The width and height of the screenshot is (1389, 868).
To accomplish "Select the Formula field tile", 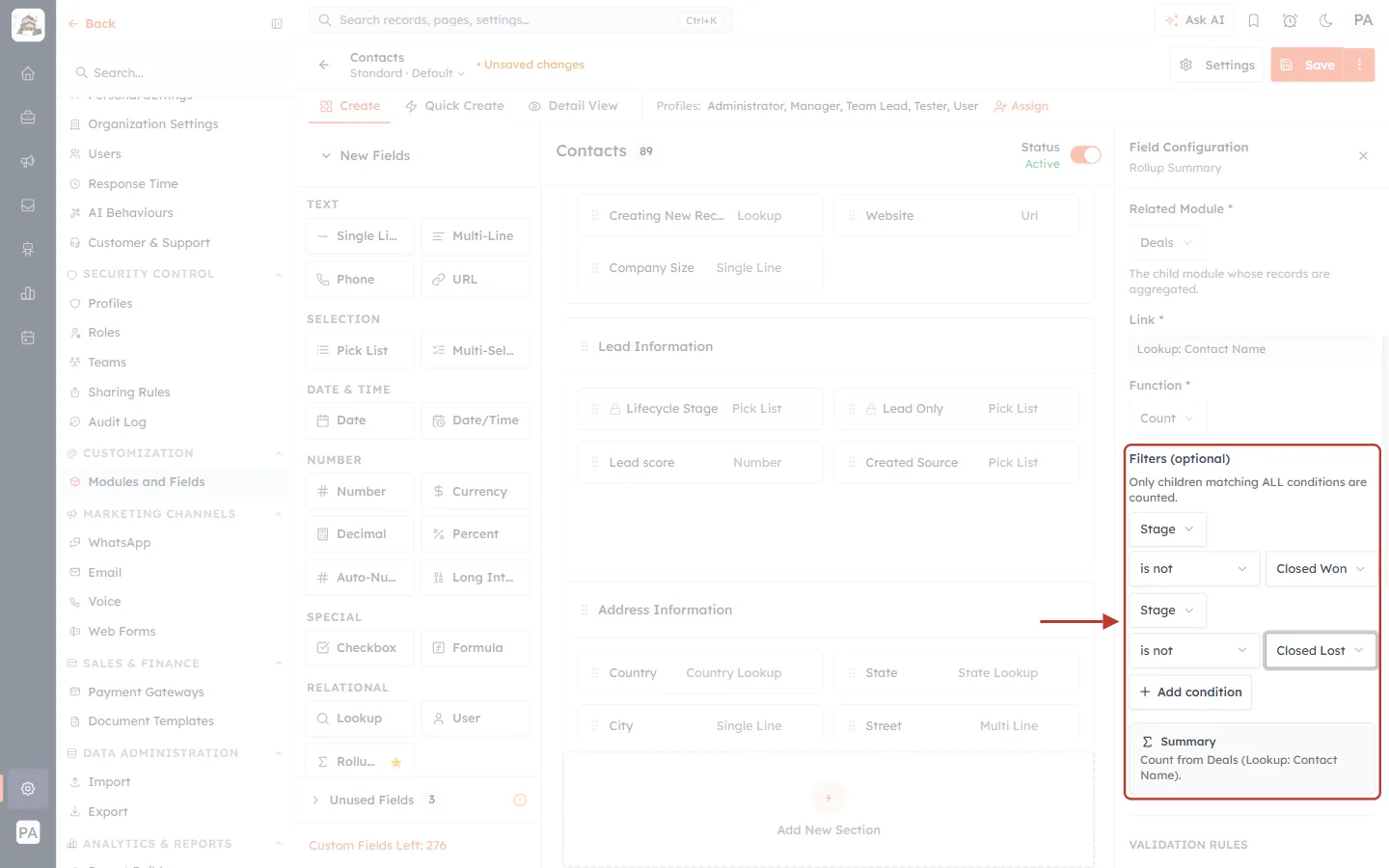I will pos(476,648).
